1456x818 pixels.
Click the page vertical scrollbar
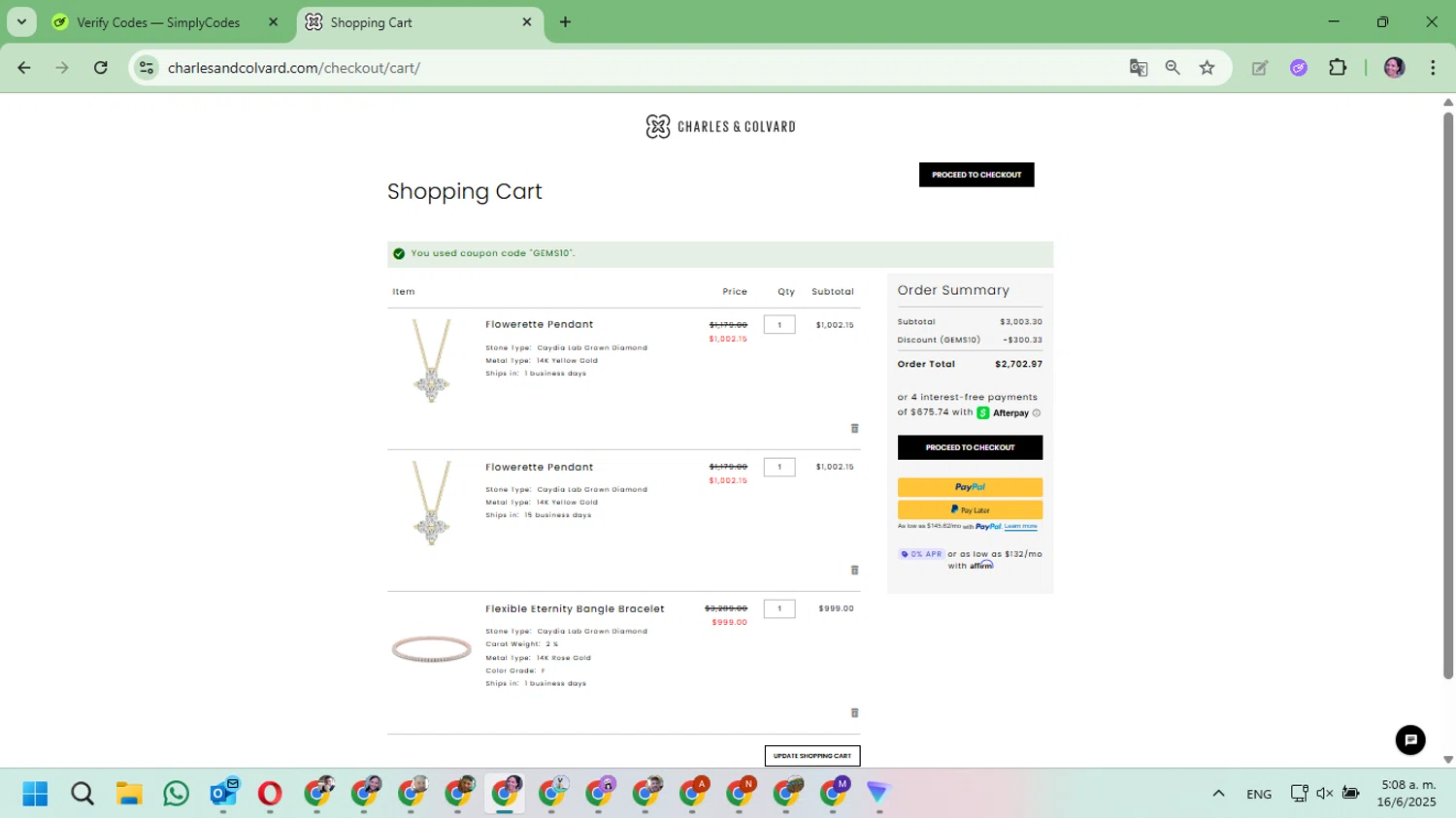click(x=1448, y=396)
